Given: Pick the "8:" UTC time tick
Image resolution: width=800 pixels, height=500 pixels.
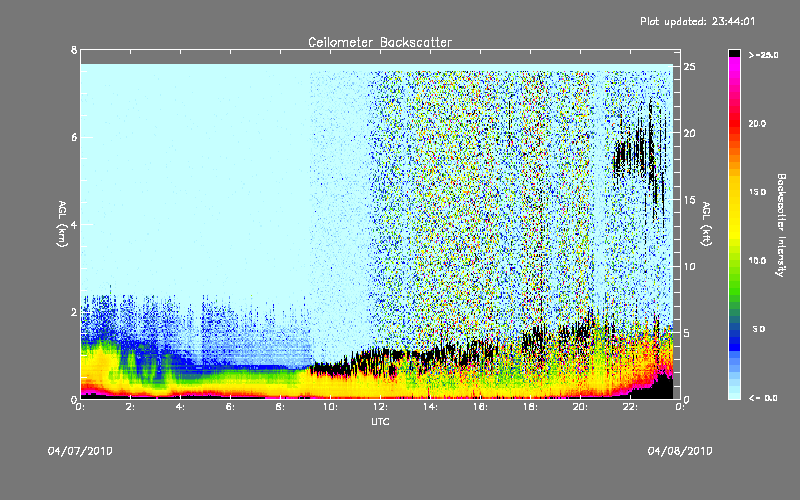Looking at the screenshot, I should pyautogui.click(x=280, y=407).
